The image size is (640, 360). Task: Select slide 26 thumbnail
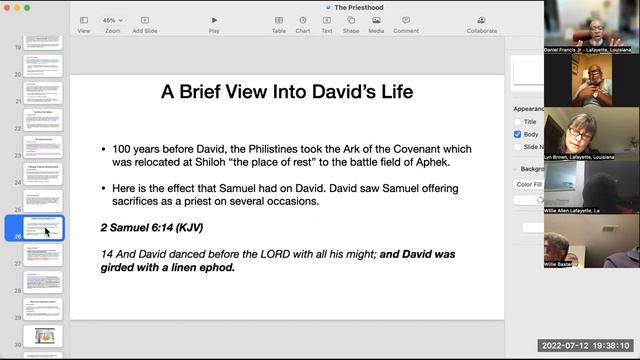pyautogui.click(x=43, y=228)
